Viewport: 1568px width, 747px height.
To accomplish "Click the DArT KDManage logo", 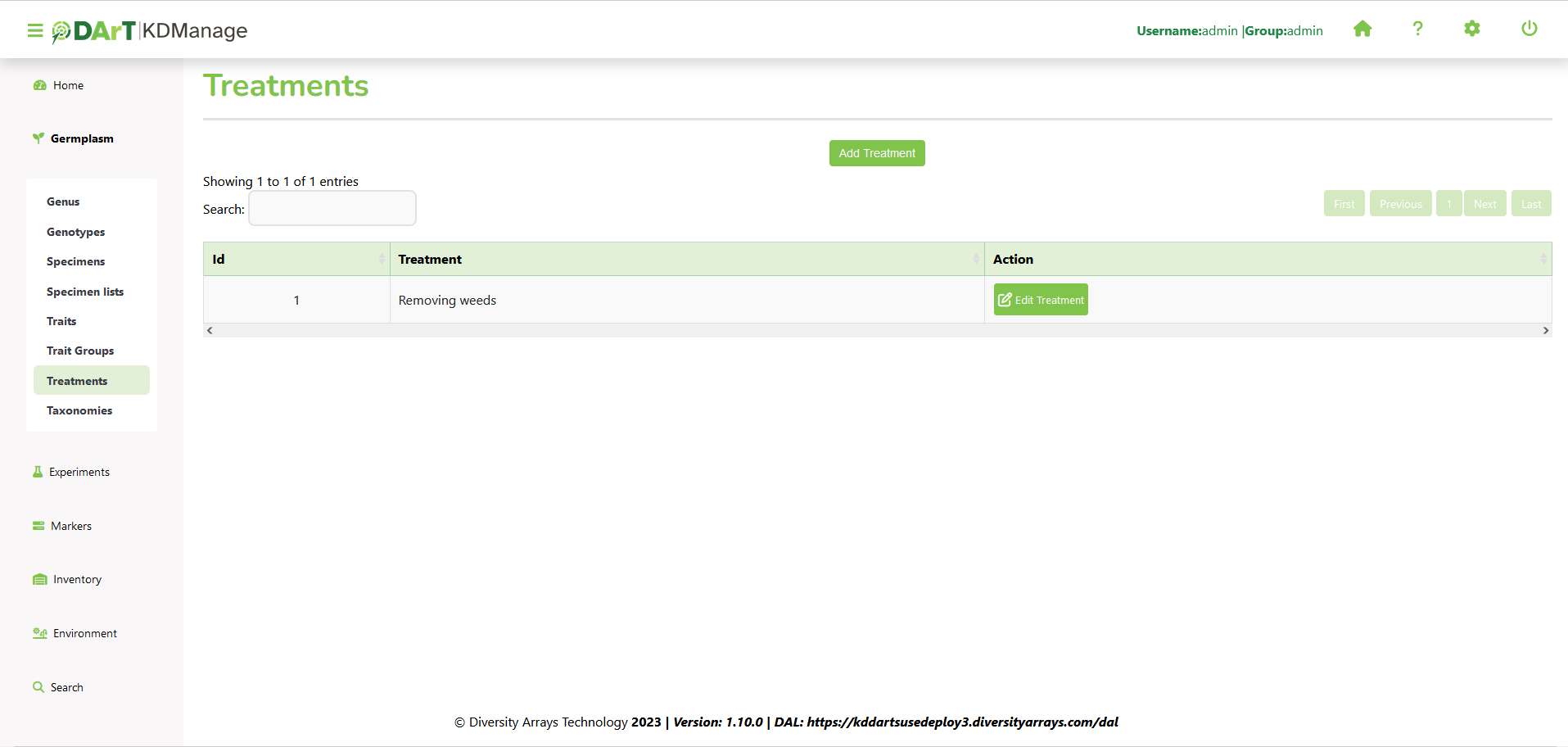I will (x=151, y=30).
